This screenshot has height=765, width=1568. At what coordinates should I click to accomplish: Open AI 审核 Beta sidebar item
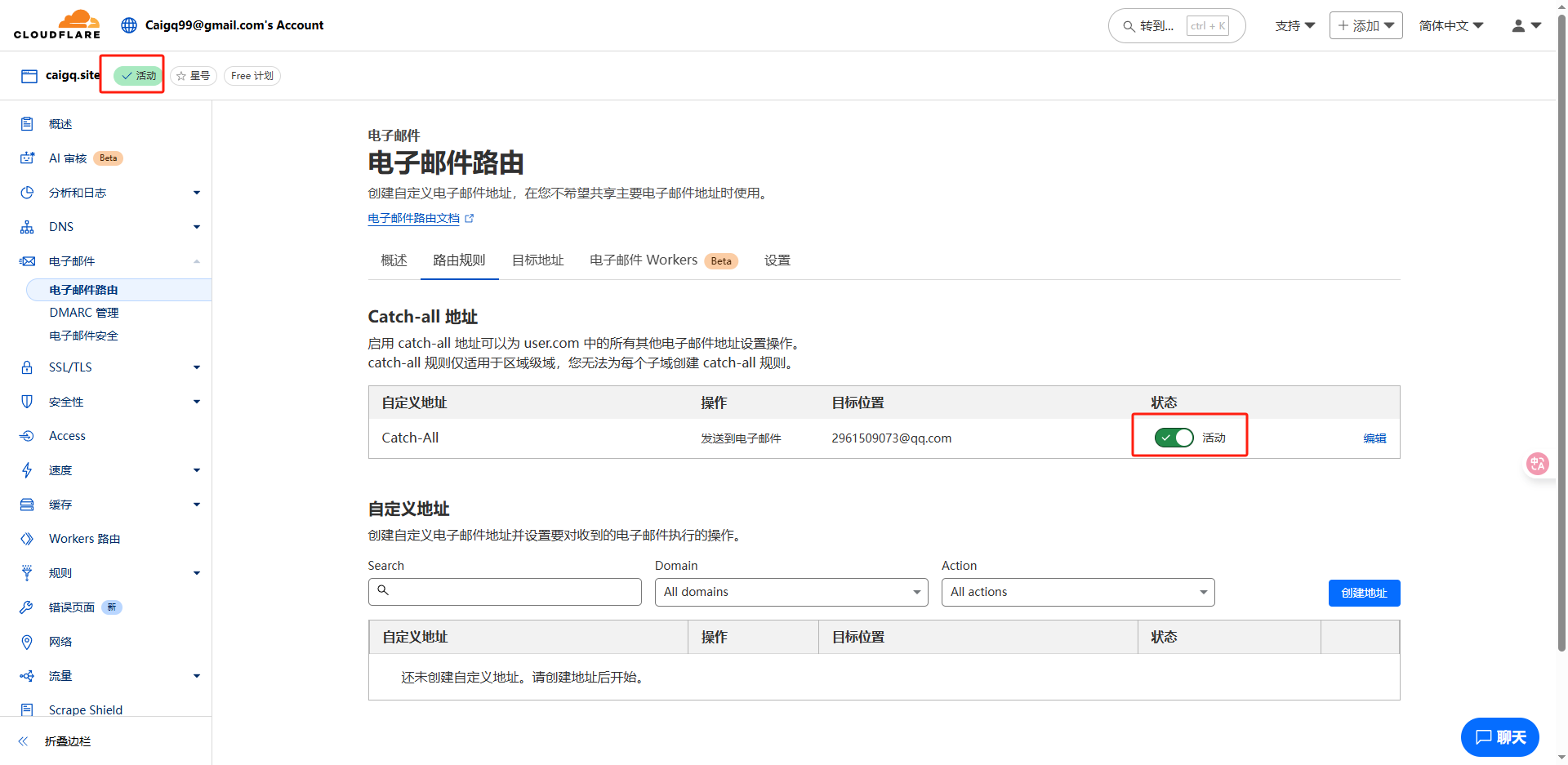69,158
